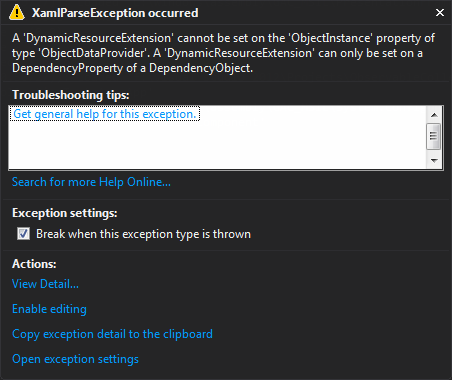Click the 'Break when this exception type is thrown' label
452x380 pixels.
[x=143, y=234]
